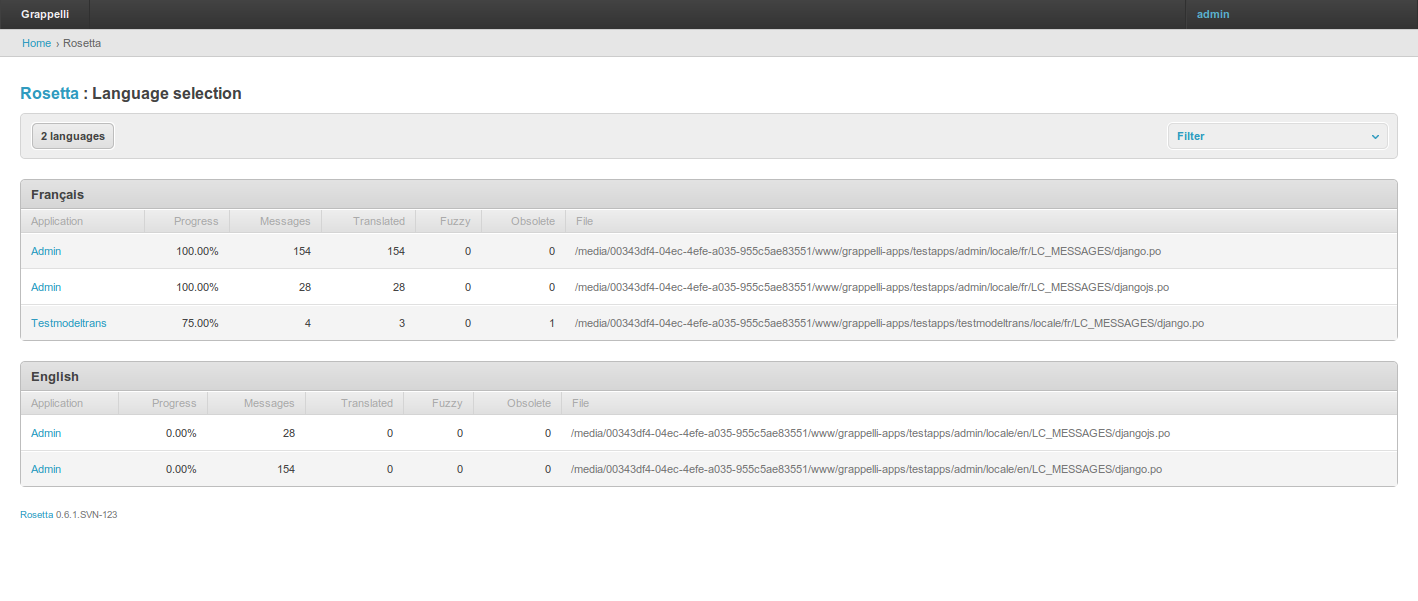1418x601 pixels.
Task: Click the fr admin djangojs.po file path
Action: tap(872, 287)
